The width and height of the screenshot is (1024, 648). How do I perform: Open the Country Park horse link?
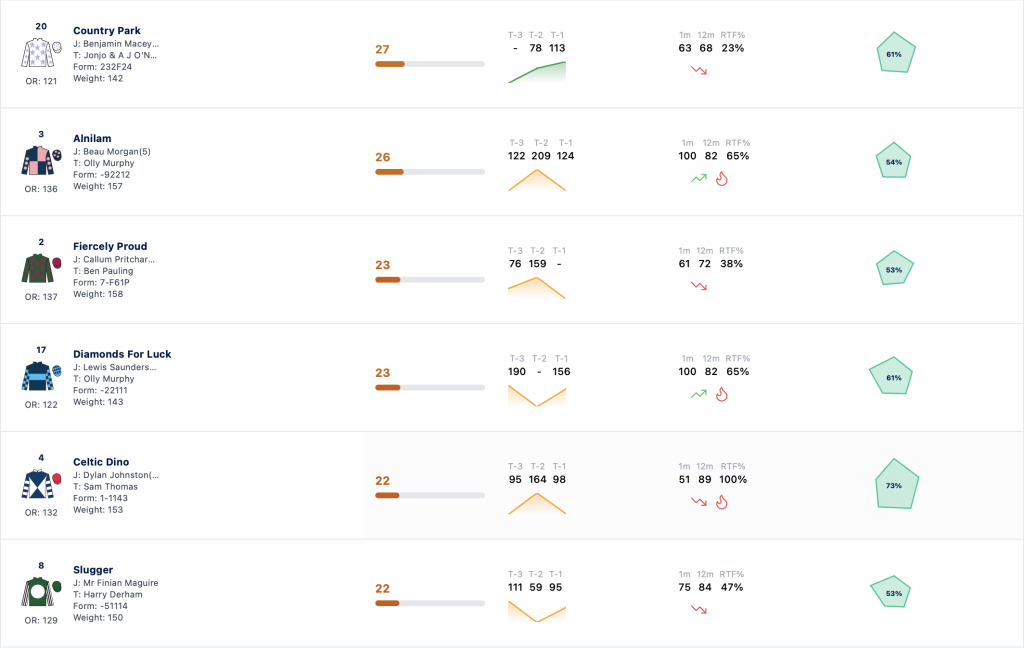pos(106,31)
